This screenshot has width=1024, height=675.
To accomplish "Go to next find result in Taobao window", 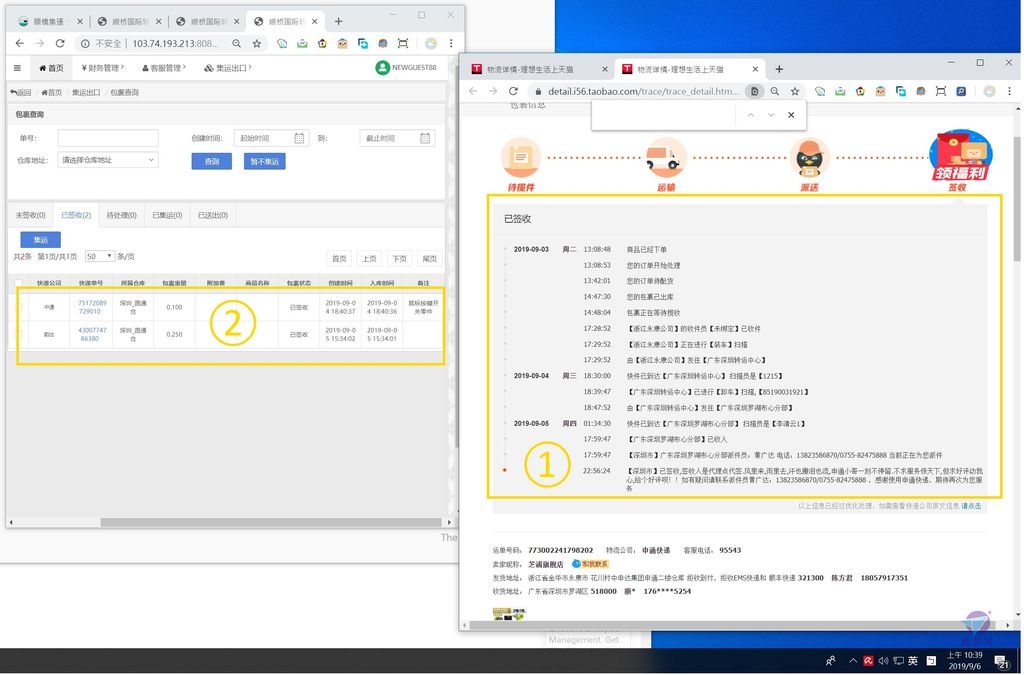I will point(771,115).
